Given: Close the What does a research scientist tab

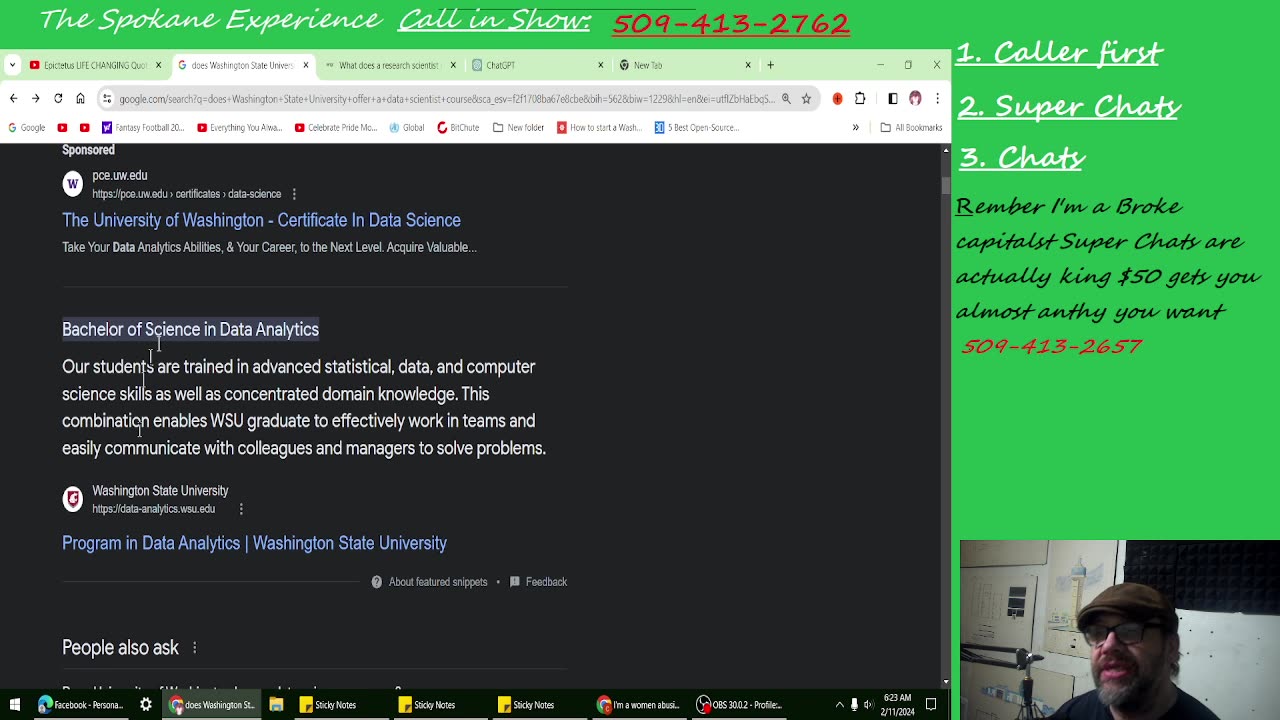Looking at the screenshot, I should pos(453,65).
